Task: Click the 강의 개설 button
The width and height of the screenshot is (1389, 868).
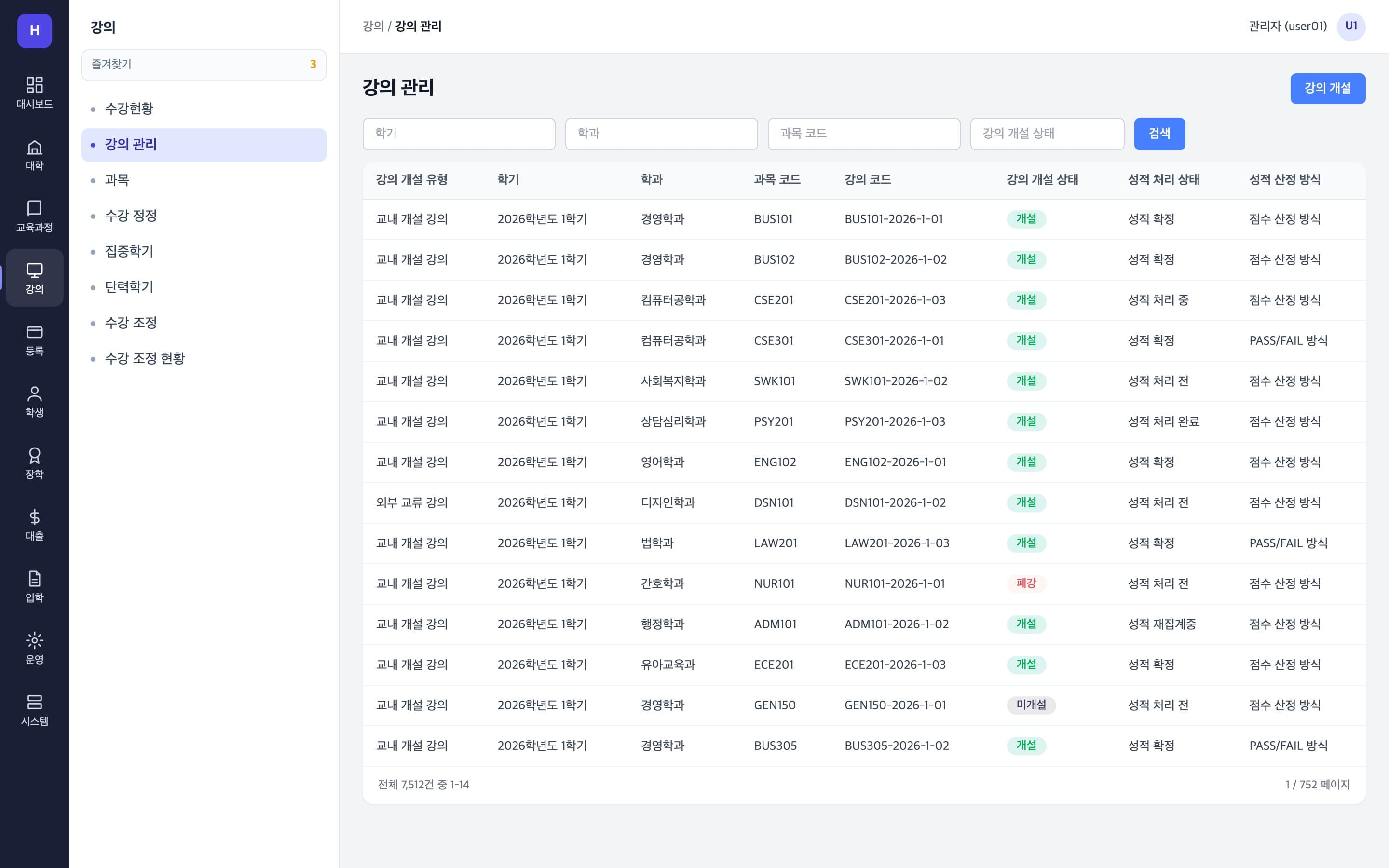Action: [1328, 88]
